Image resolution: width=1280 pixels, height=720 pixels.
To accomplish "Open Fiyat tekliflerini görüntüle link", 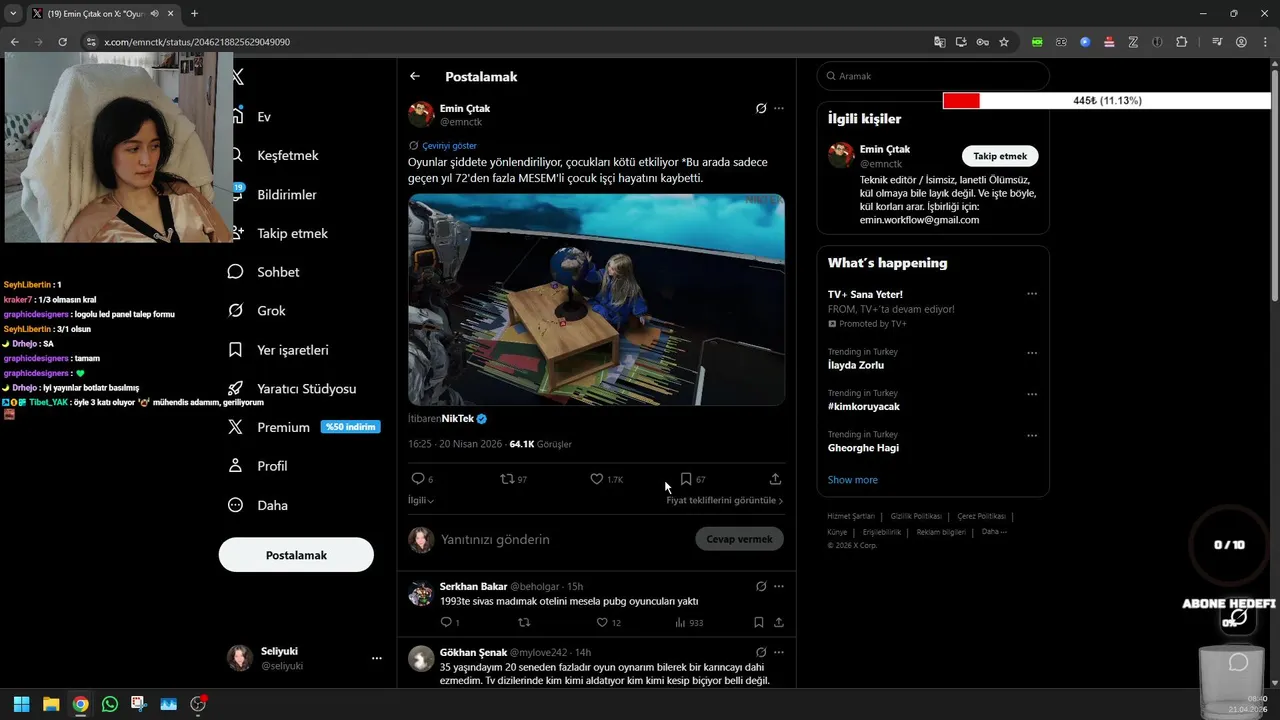I will [725, 500].
